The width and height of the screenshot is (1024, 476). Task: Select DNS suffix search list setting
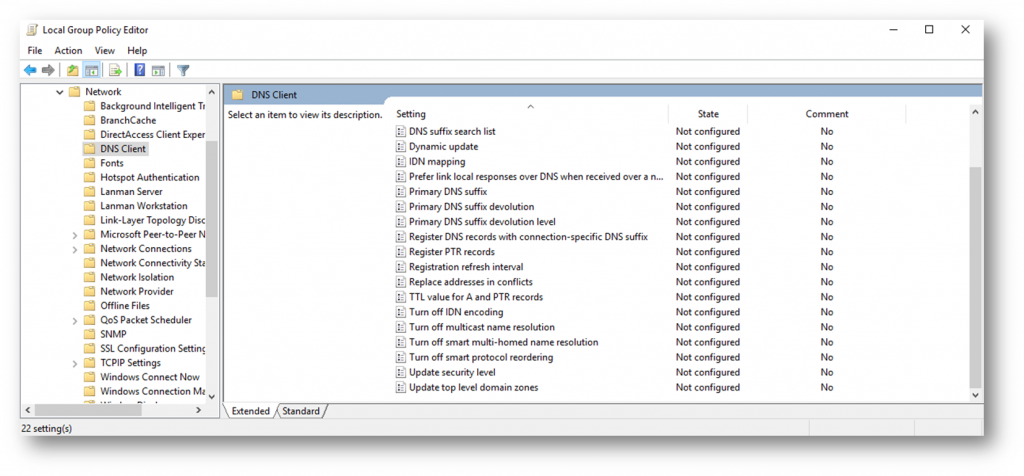[452, 131]
